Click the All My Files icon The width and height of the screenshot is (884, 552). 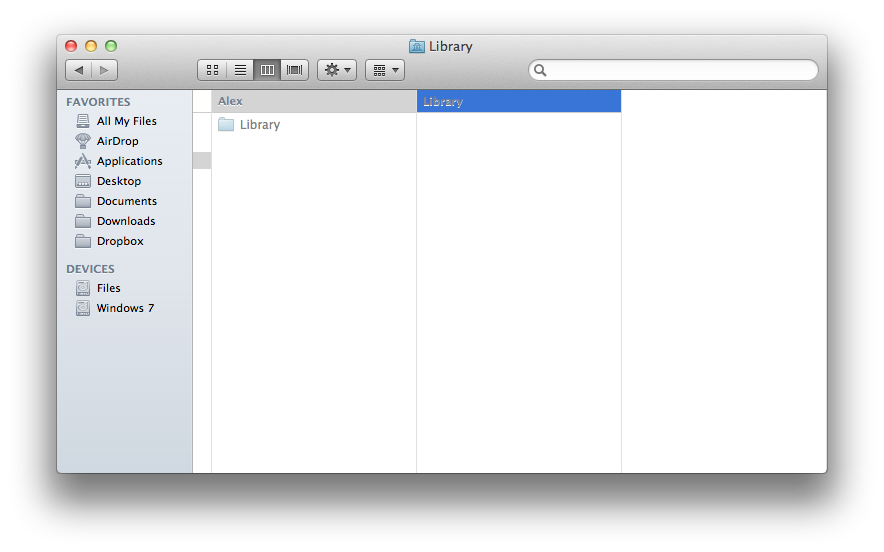click(x=83, y=121)
